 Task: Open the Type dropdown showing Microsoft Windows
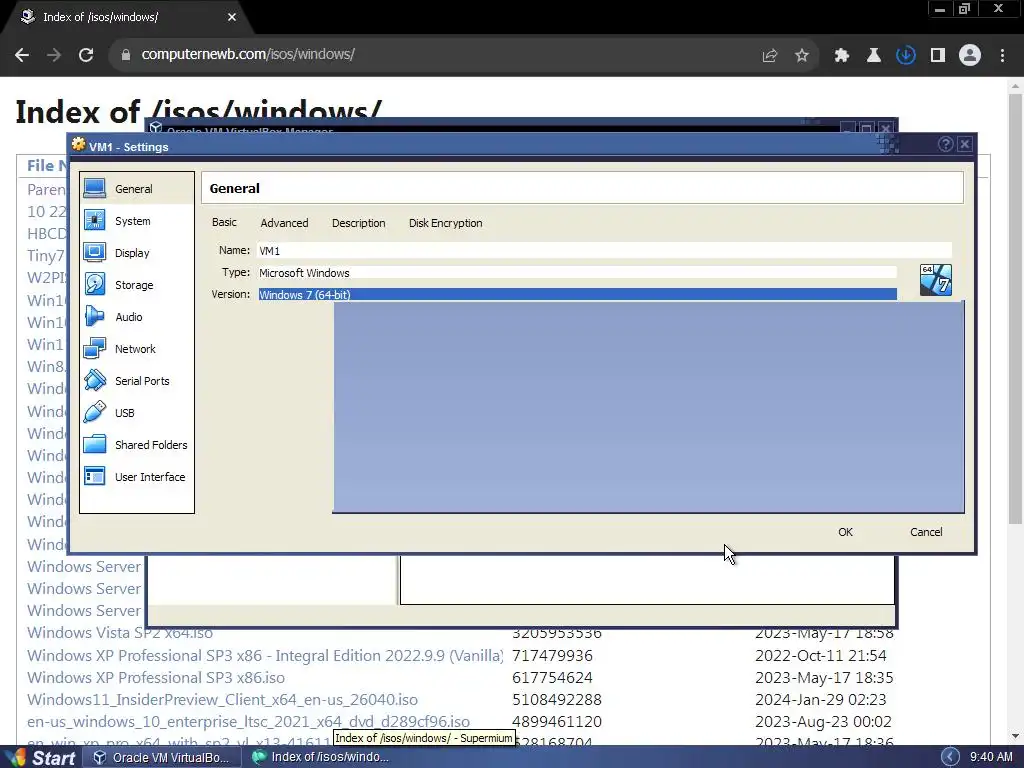point(577,273)
